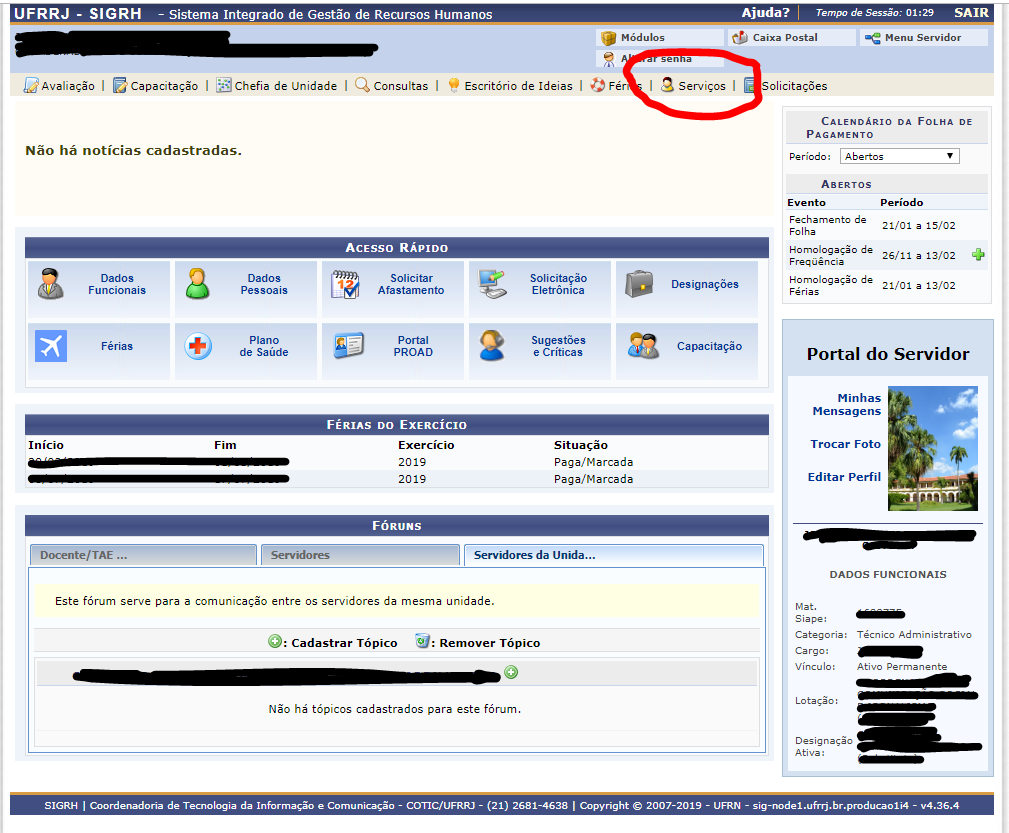Open Férias airplane icon in quick access
Viewport: 1009px width, 833px height.
point(51,346)
